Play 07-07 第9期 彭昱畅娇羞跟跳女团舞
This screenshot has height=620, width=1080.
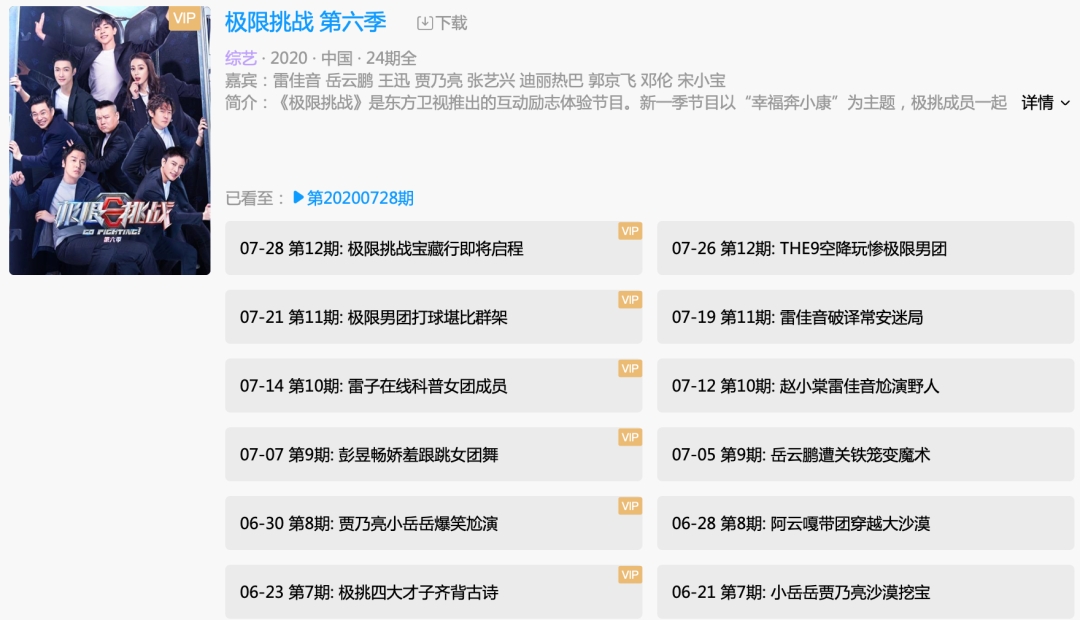coord(433,455)
